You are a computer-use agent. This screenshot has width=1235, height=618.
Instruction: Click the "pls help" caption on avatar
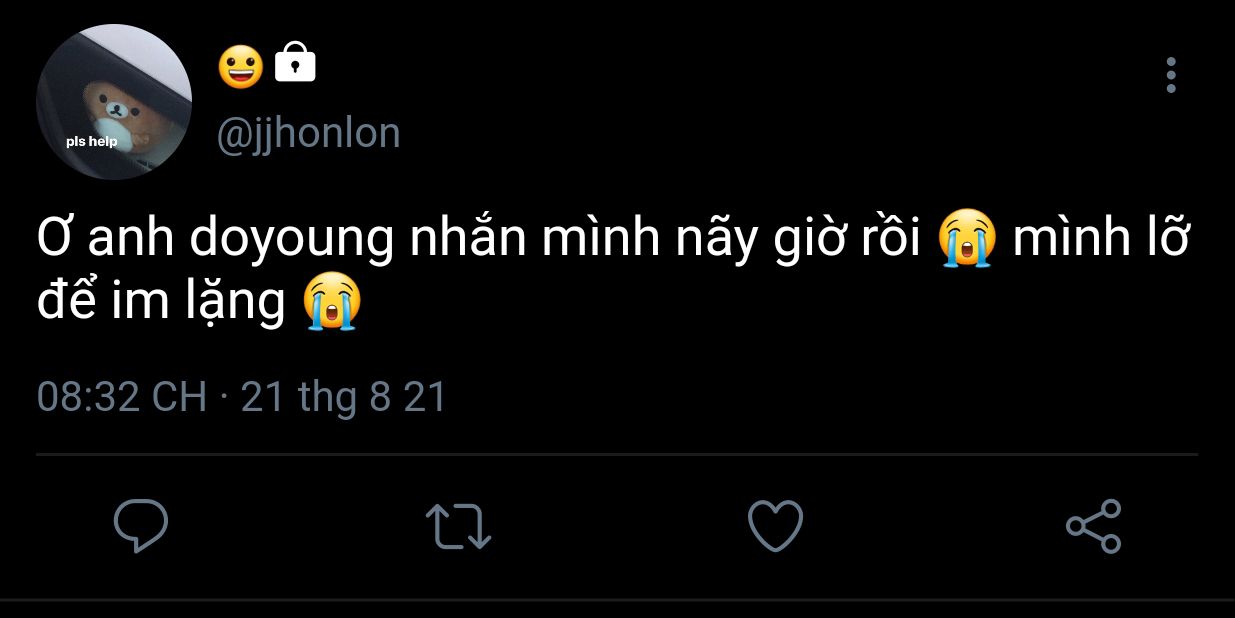92,141
